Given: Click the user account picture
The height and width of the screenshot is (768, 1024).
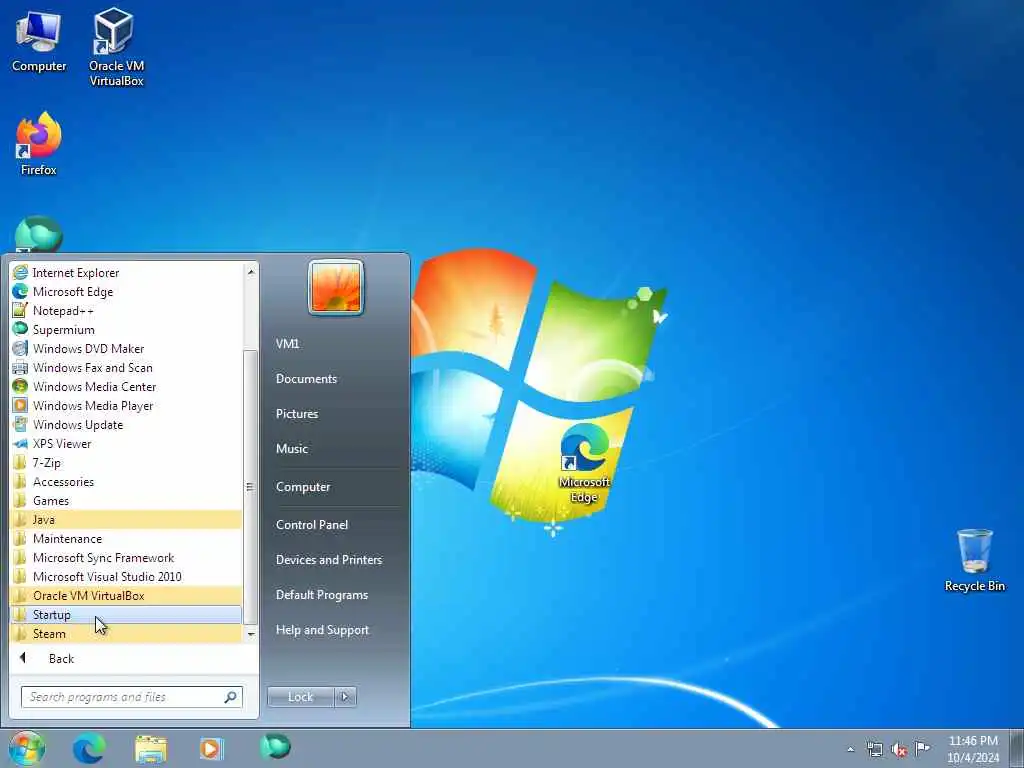Looking at the screenshot, I should pyautogui.click(x=336, y=287).
